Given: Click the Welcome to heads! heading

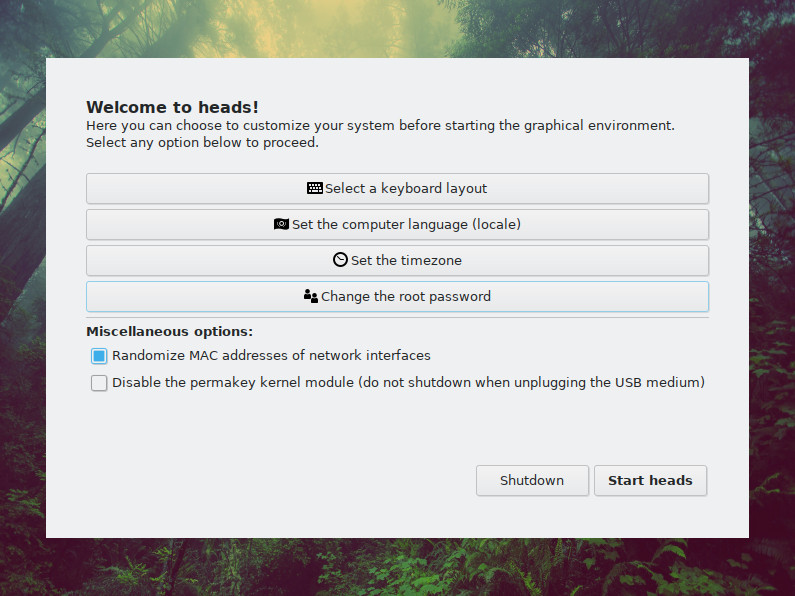Looking at the screenshot, I should point(172,107).
